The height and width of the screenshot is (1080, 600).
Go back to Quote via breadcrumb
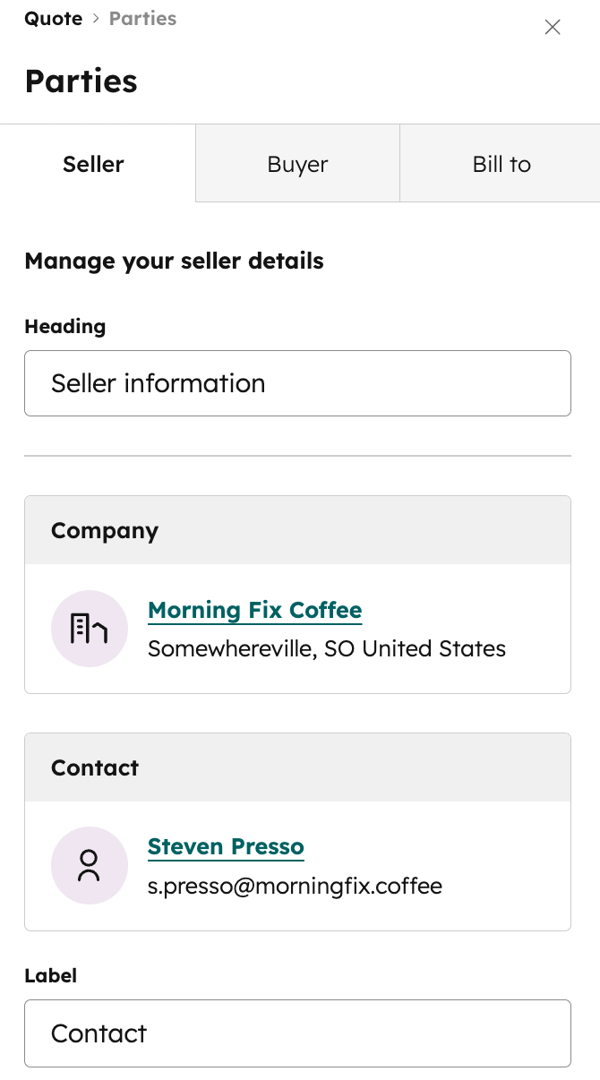point(53,19)
